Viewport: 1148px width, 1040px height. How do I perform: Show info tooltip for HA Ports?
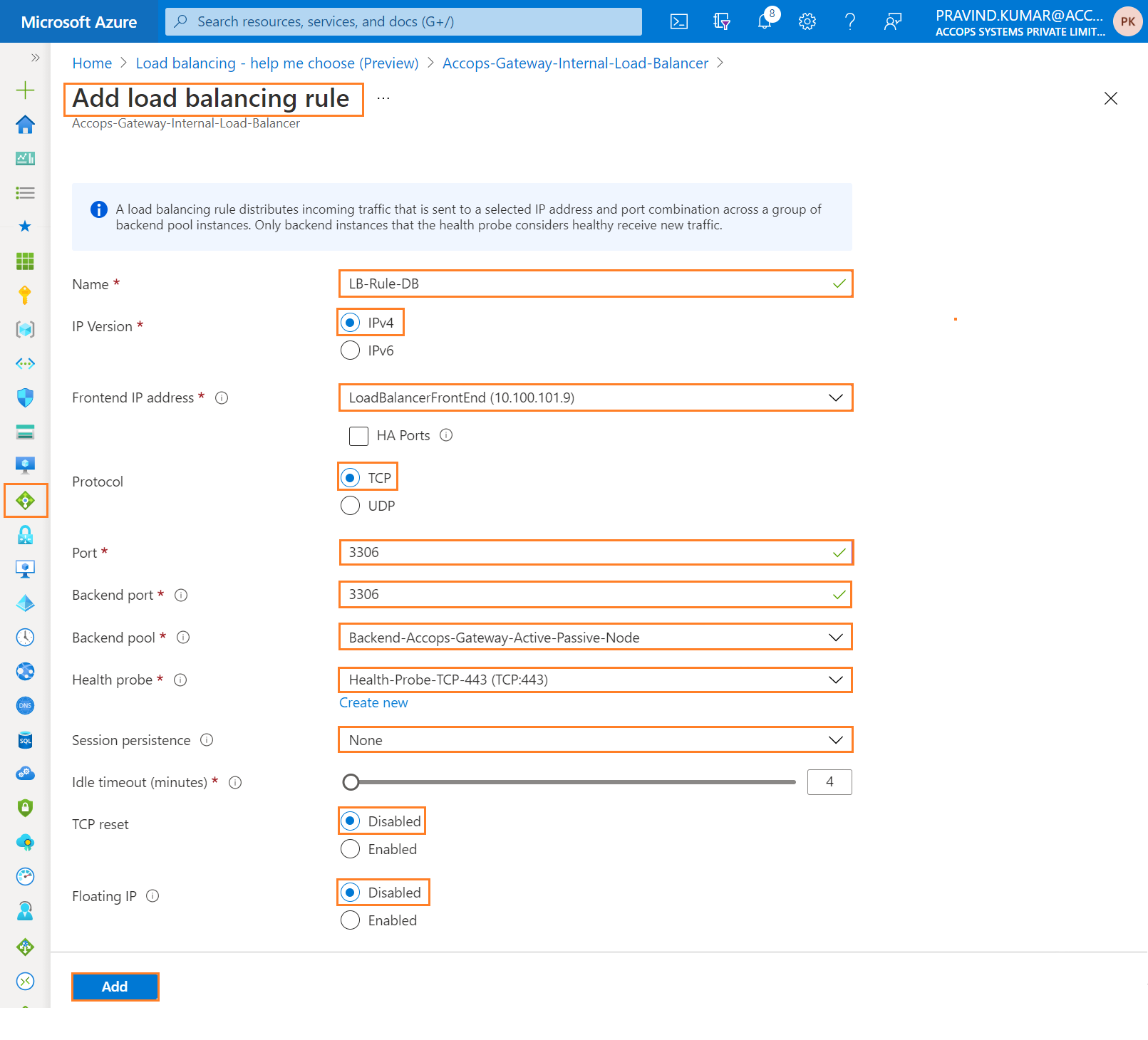click(446, 435)
